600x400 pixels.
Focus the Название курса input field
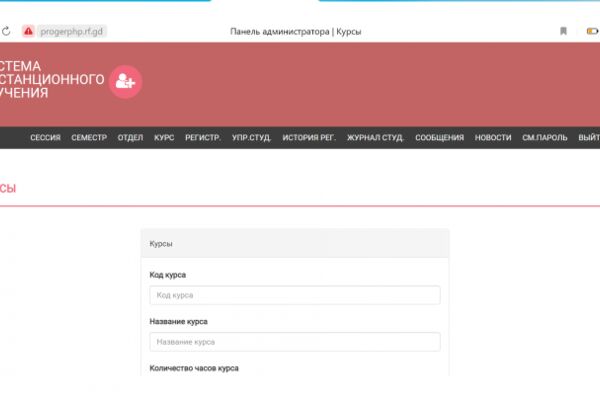[295, 342]
